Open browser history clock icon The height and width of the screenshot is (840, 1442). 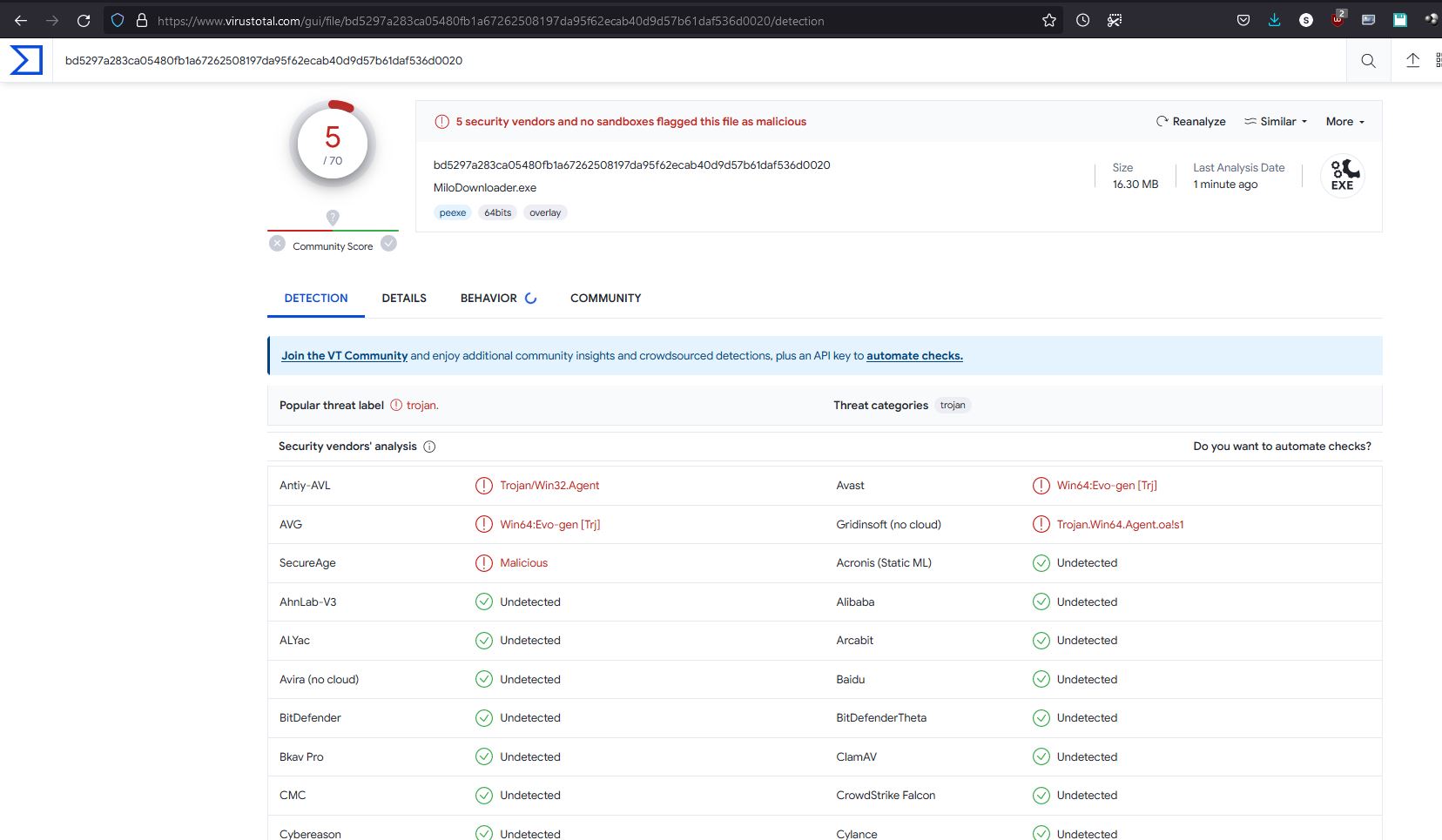(1082, 20)
